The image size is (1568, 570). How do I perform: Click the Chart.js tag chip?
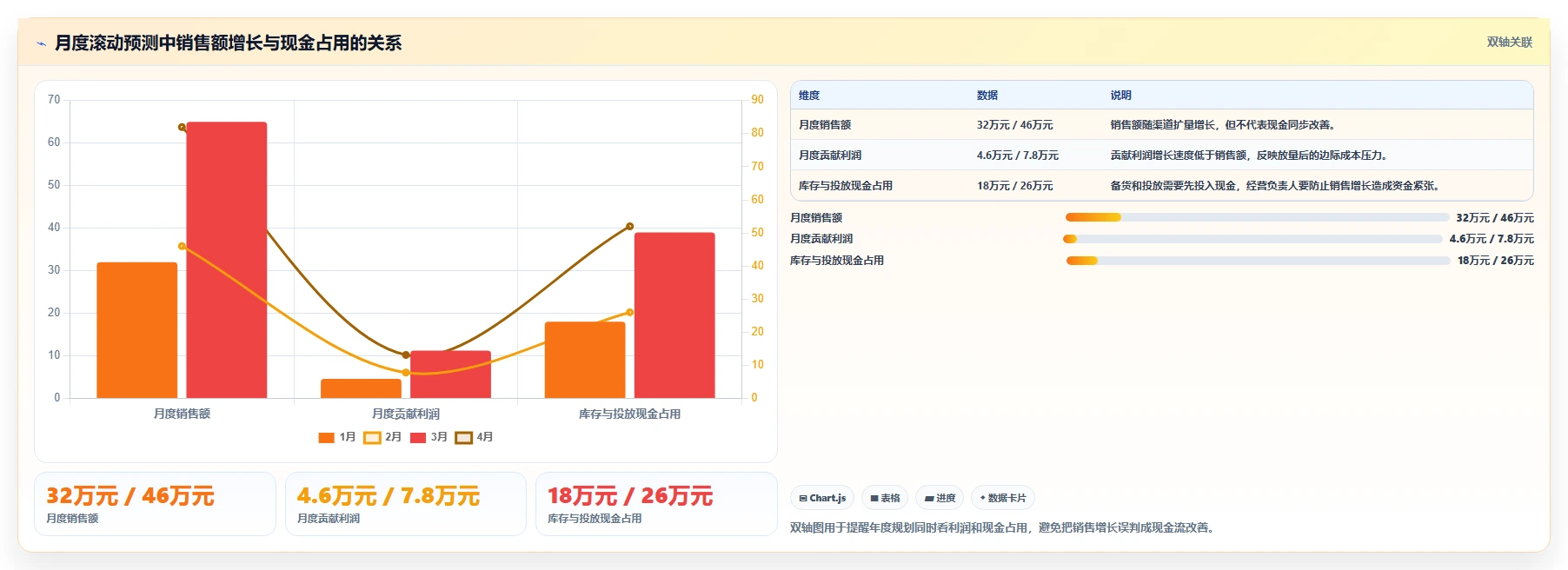point(822,498)
